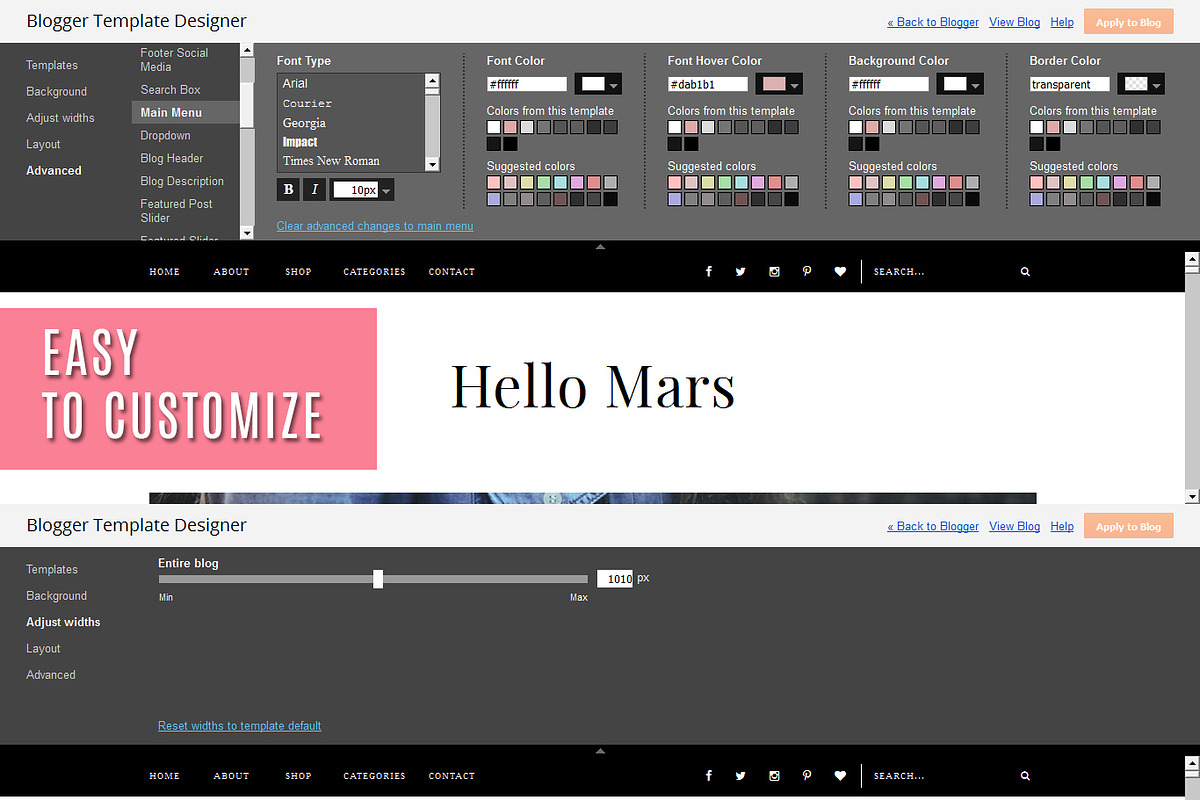Viewport: 1200px width, 800px height.
Task: Click the Facebook icon in the preview below the width slider
Action: tap(709, 775)
